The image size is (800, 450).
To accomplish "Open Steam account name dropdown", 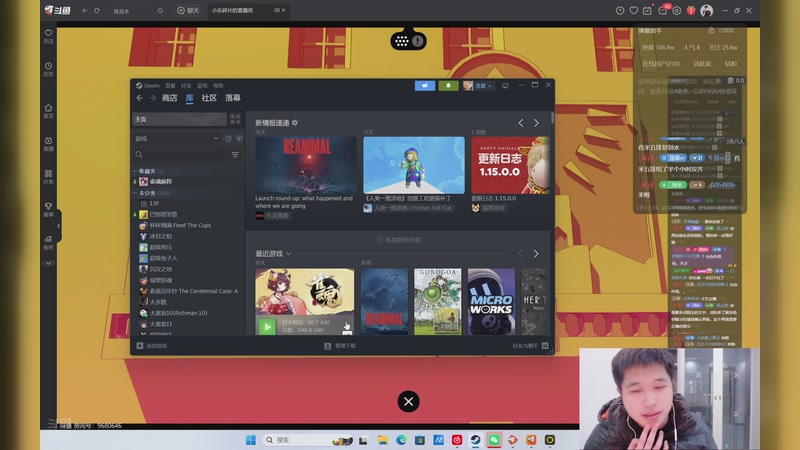I will (483, 86).
